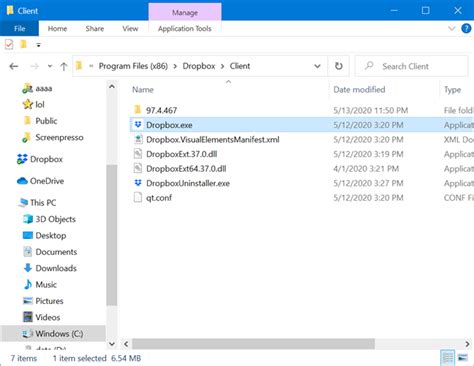474x366 pixels.
Task: Switch to the View ribbon tab
Action: click(x=130, y=29)
